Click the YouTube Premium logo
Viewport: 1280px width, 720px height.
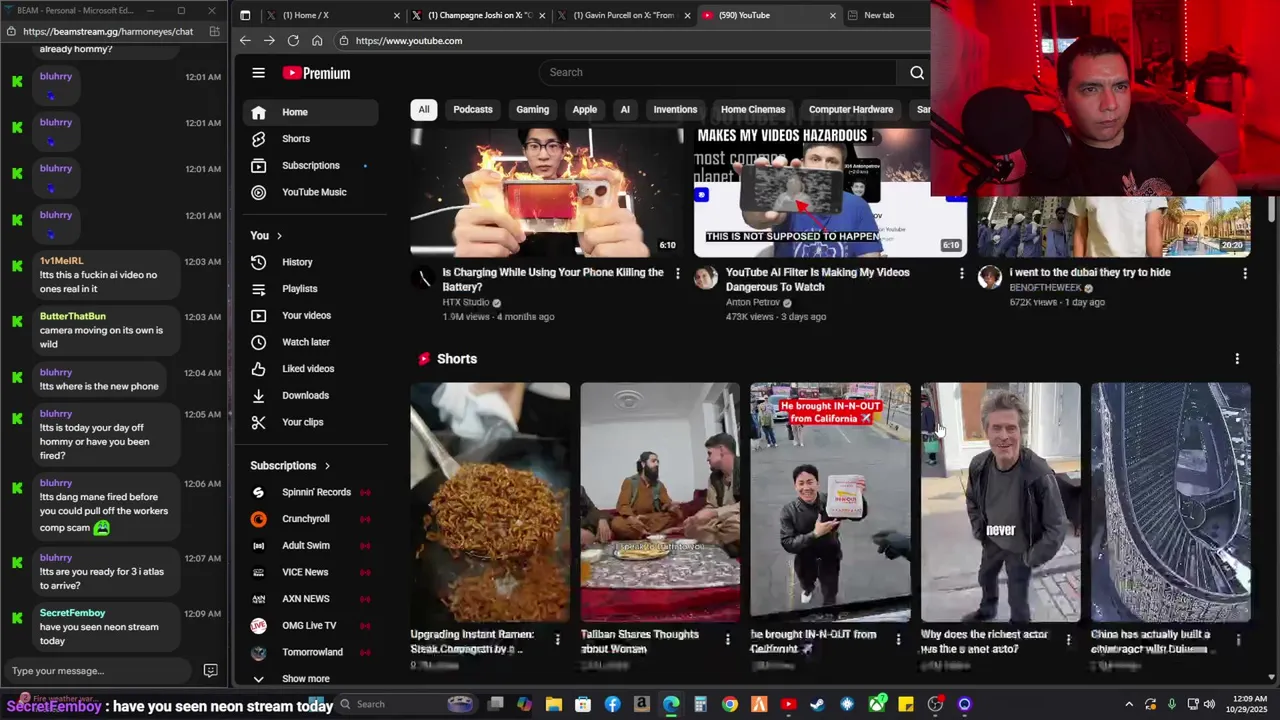tap(316, 73)
